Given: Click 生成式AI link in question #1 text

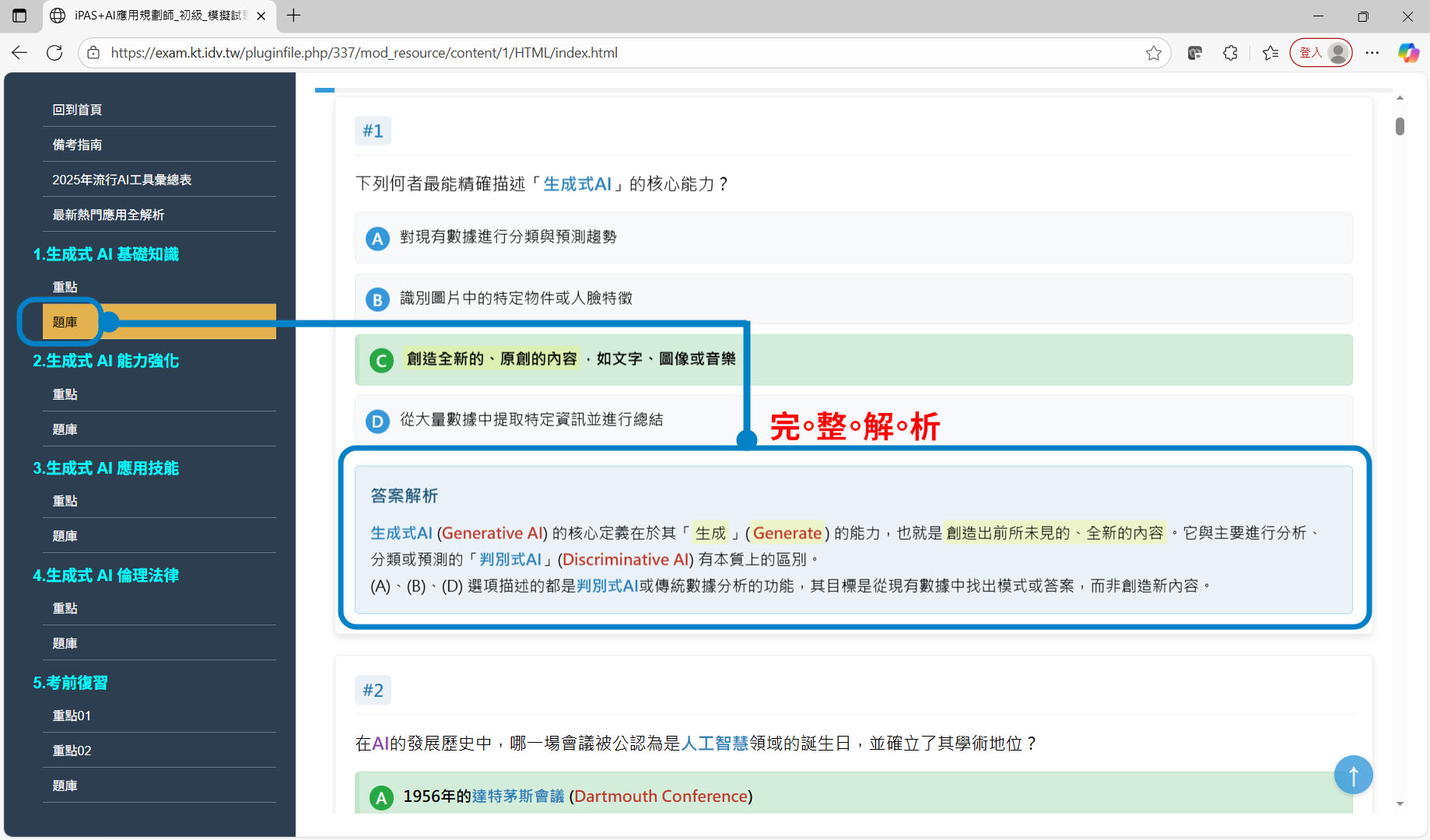Looking at the screenshot, I should 577,184.
